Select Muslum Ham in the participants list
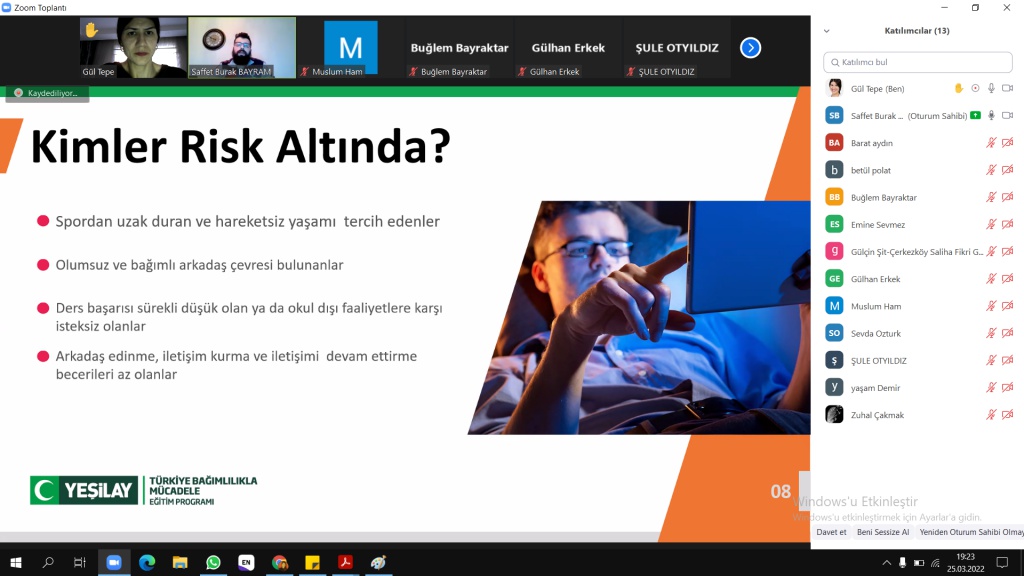Viewport: 1024px width, 576px height. click(876, 306)
